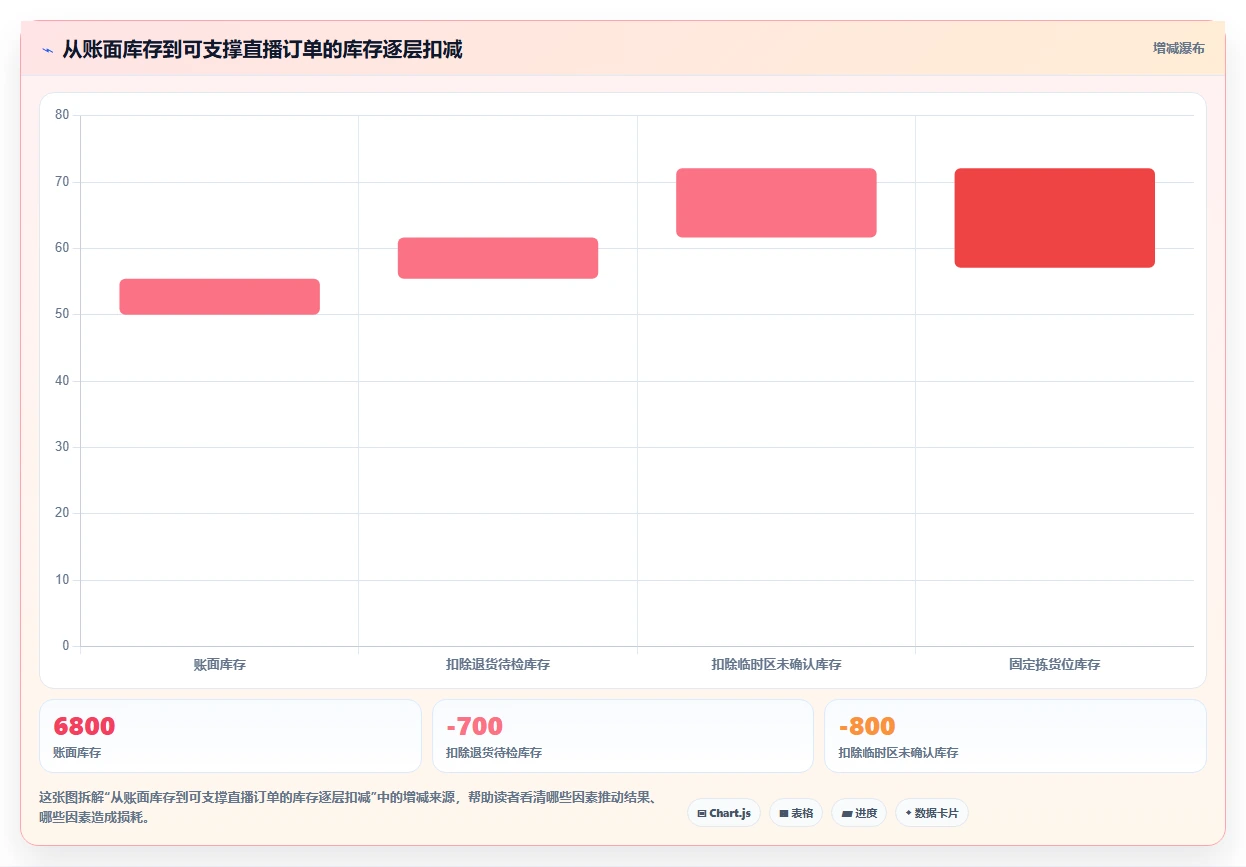Open the -800 扣除临时区未确认库存 card
1246x867 pixels.
point(1015,736)
